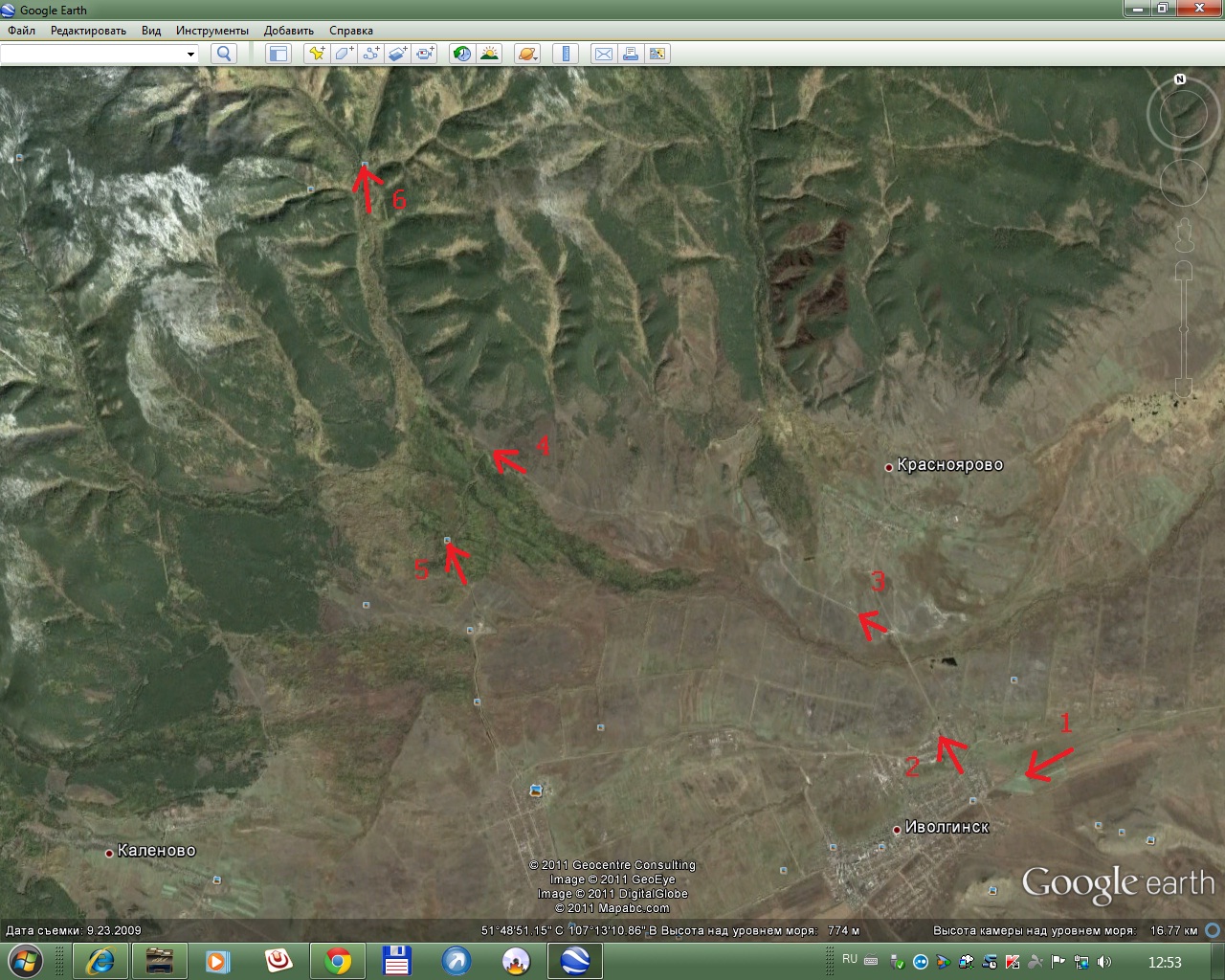
Task: Show historical imagery clock tool
Action: pyautogui.click(x=462, y=54)
